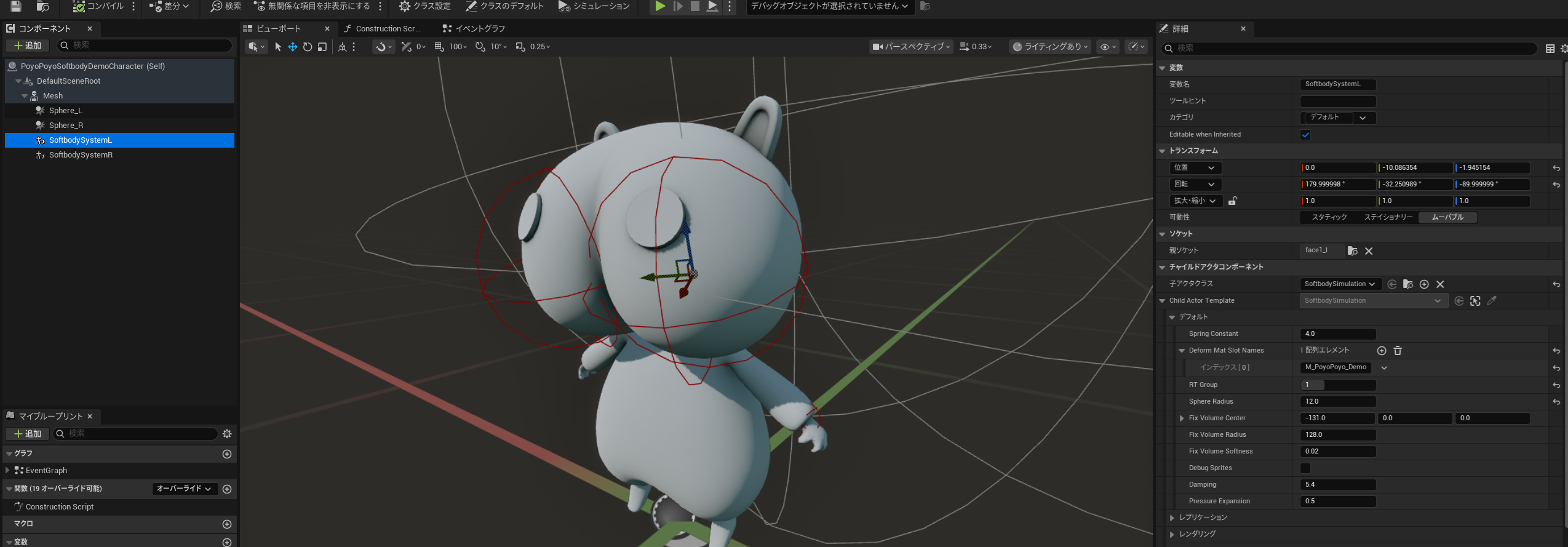
Task: Click the Sphere Radius value field
Action: [x=1338, y=402]
